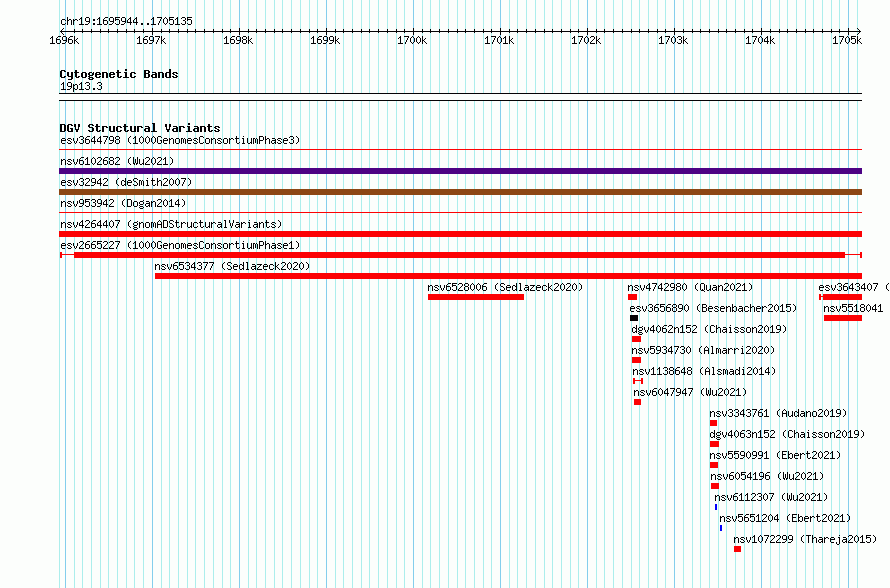Click the nsv1138648 (Alsmadi2014) label

(x=704, y=371)
